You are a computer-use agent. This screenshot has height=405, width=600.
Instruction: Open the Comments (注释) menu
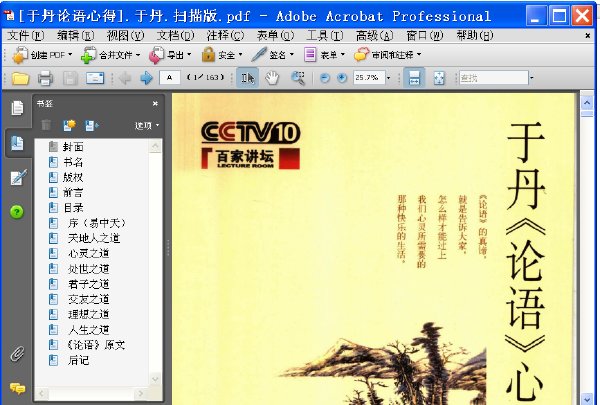225,36
